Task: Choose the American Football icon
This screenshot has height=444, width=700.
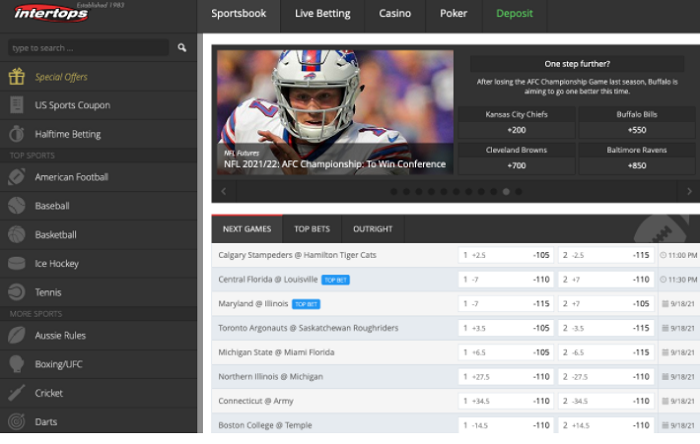Action: tap(16, 177)
